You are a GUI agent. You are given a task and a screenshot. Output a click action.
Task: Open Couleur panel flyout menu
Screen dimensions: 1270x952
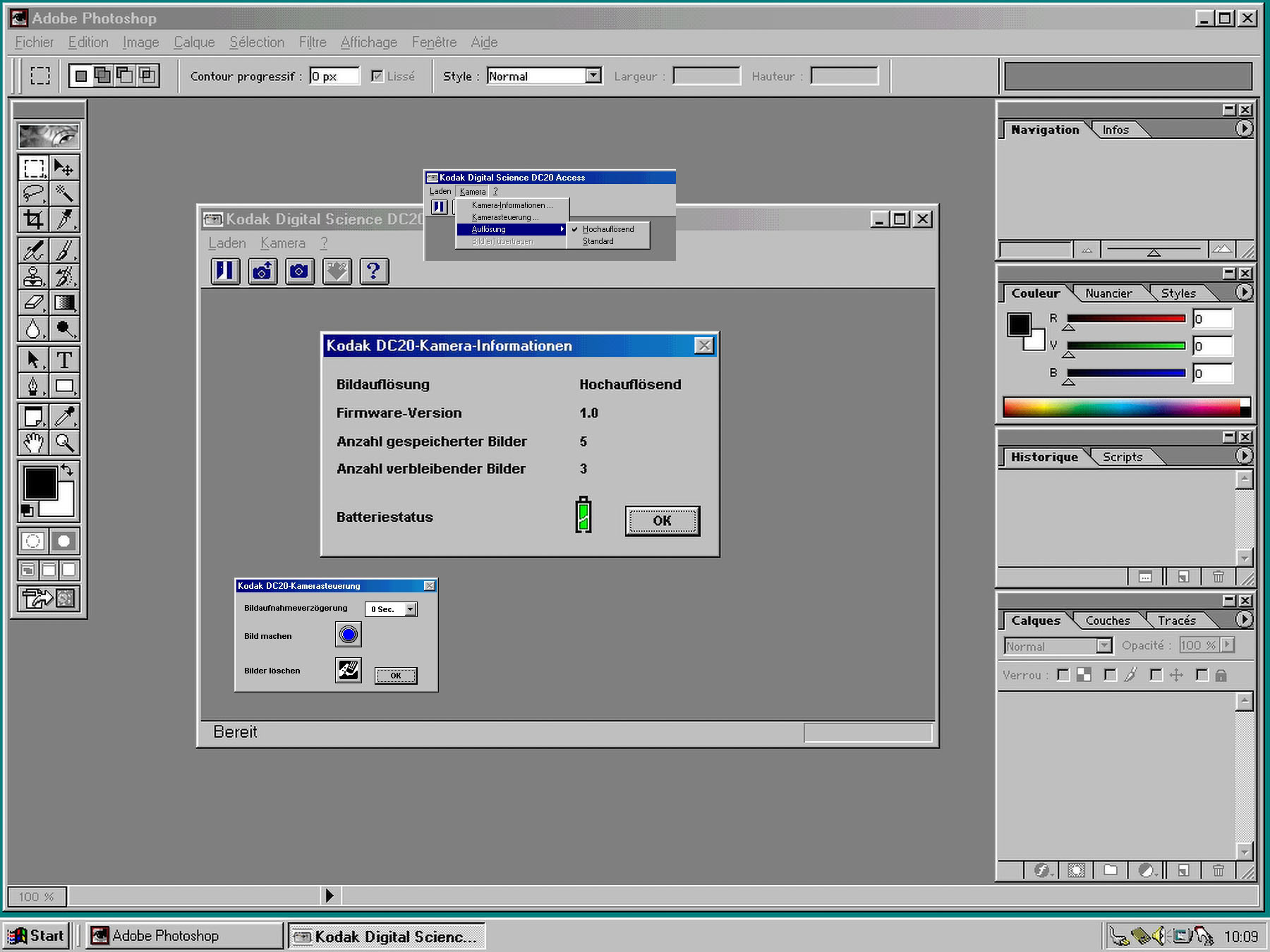(x=1244, y=293)
